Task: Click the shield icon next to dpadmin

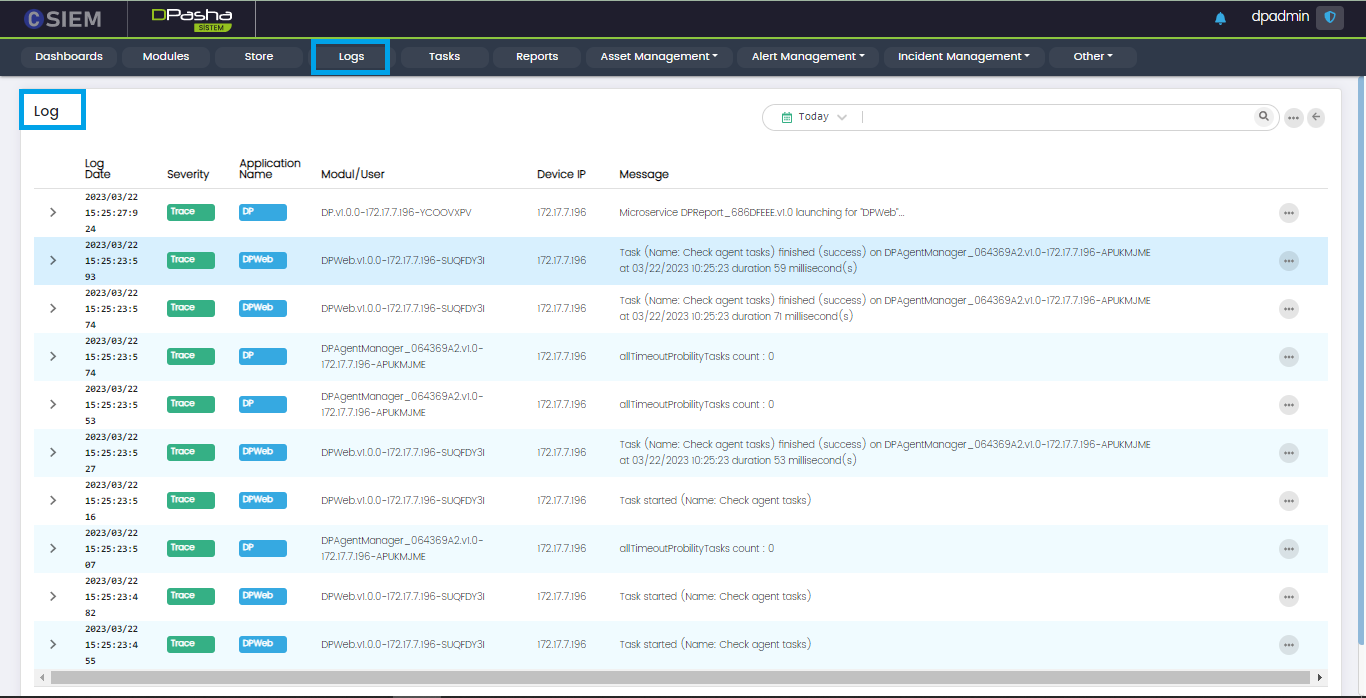Action: (x=1329, y=18)
